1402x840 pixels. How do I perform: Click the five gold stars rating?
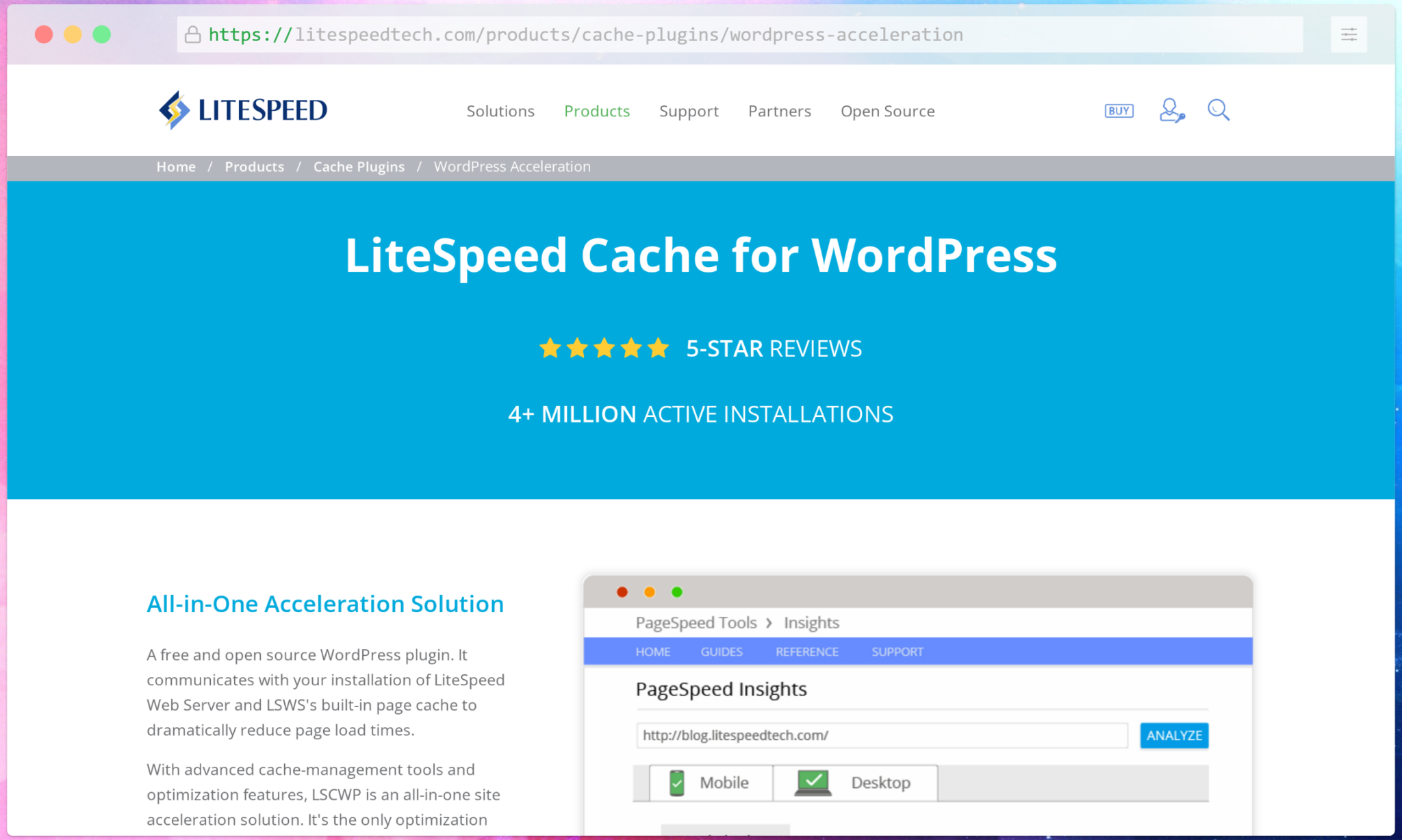[x=604, y=348]
